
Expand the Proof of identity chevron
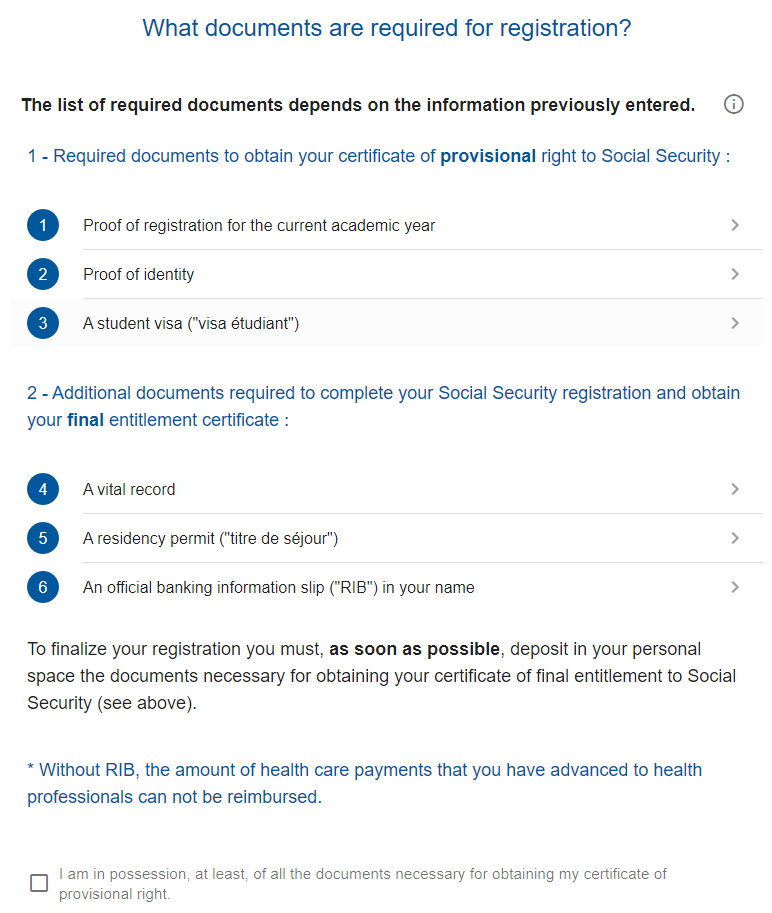[x=735, y=274]
